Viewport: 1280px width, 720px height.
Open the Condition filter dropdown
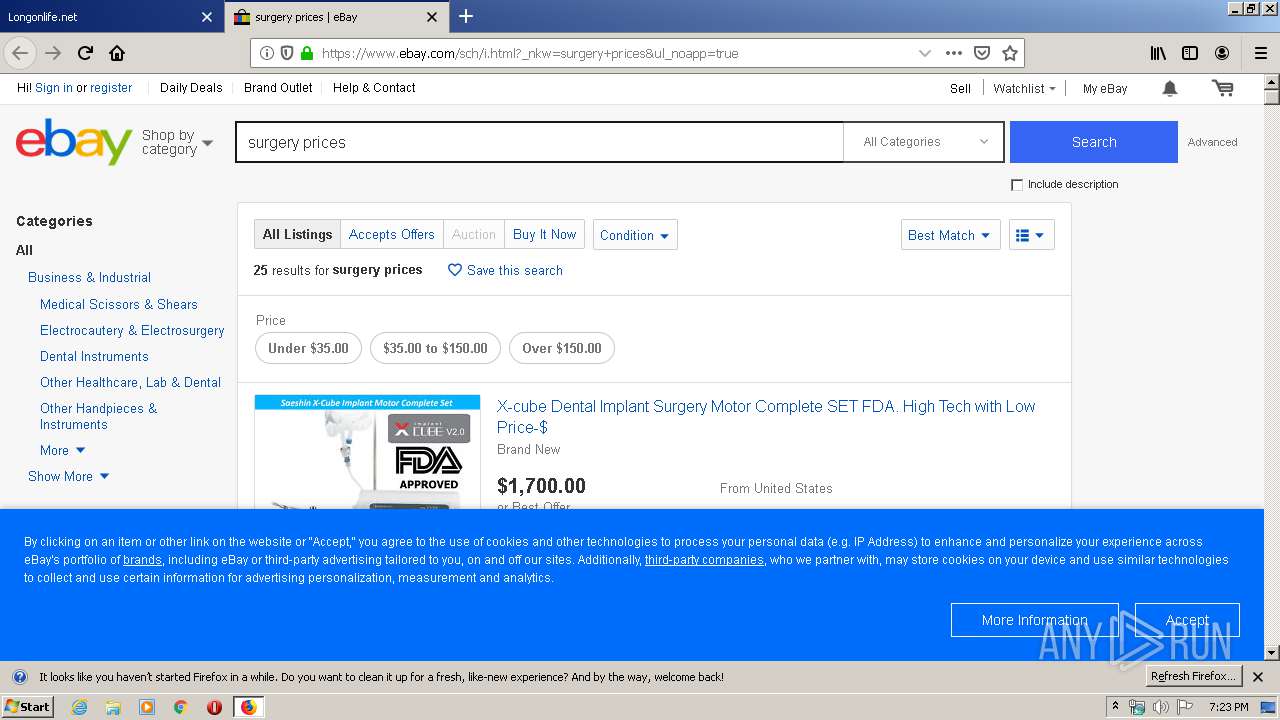pyautogui.click(x=635, y=235)
